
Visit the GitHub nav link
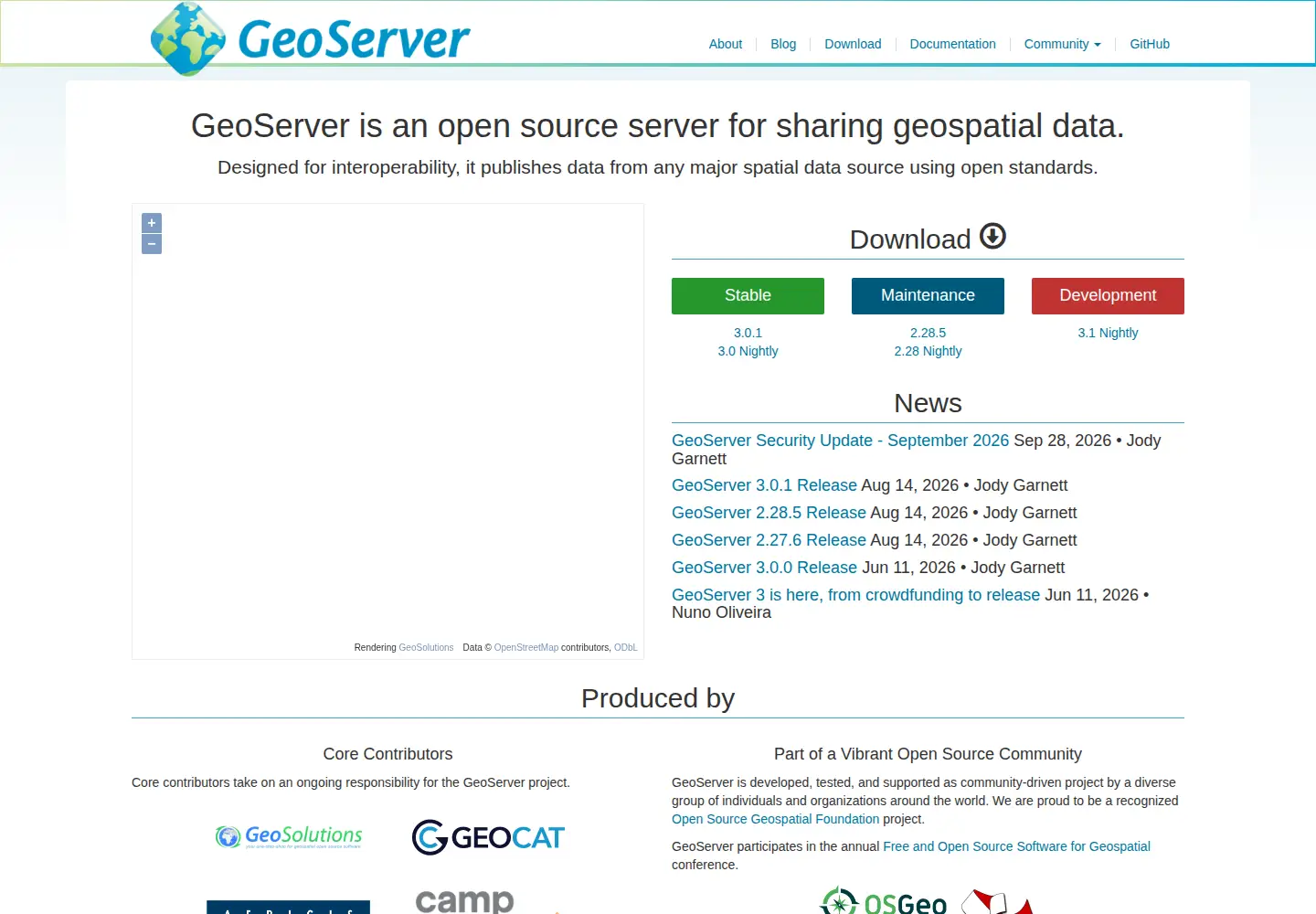1150,44
